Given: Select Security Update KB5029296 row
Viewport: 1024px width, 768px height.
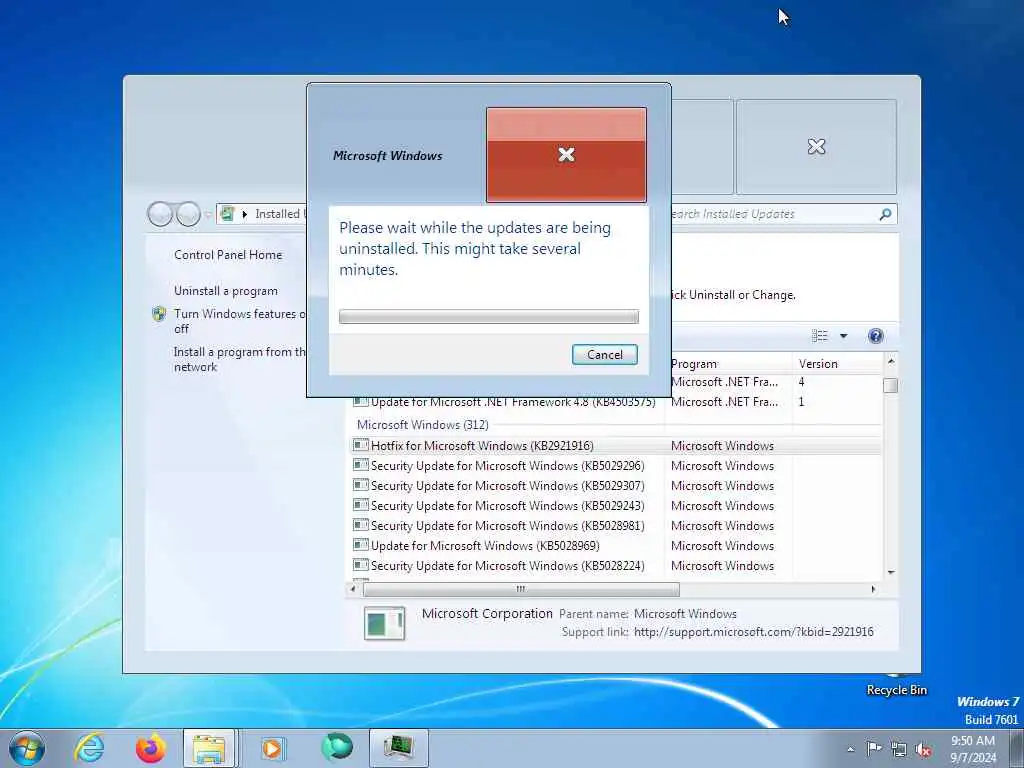Looking at the screenshot, I should point(616,466).
